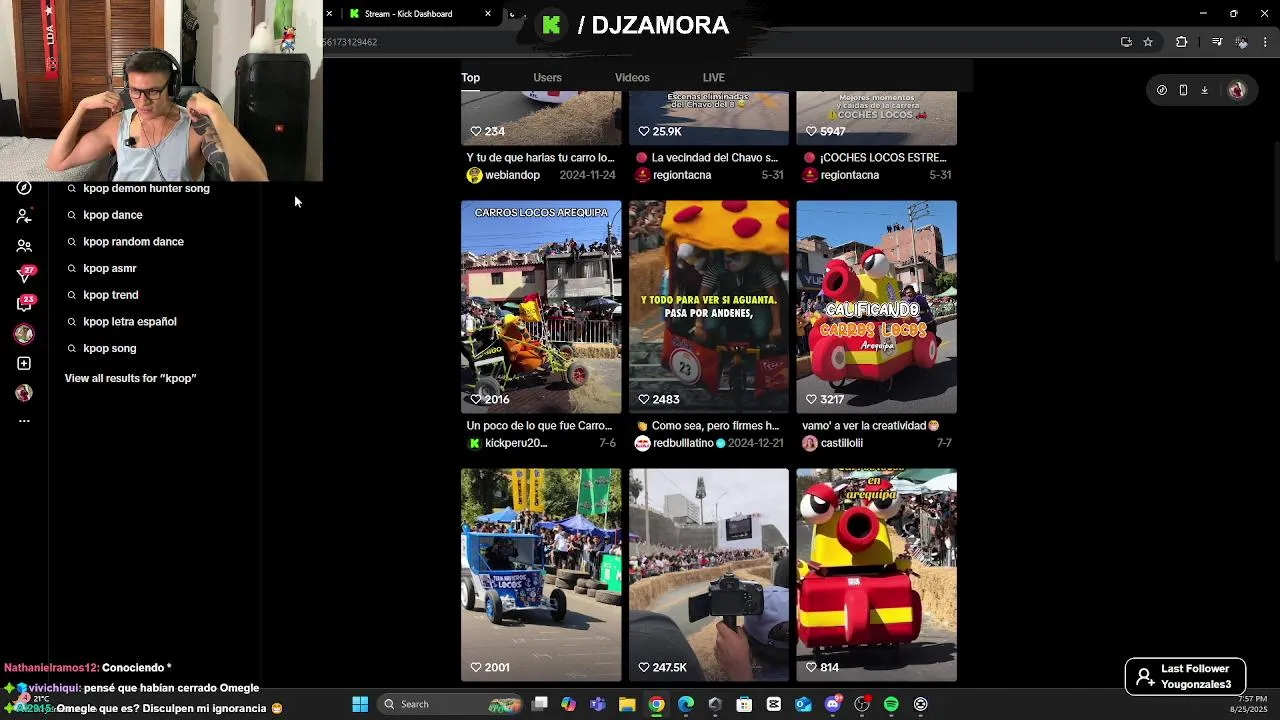Click the phone app icon at top right
The image size is (1280, 720).
pyautogui.click(x=1183, y=90)
